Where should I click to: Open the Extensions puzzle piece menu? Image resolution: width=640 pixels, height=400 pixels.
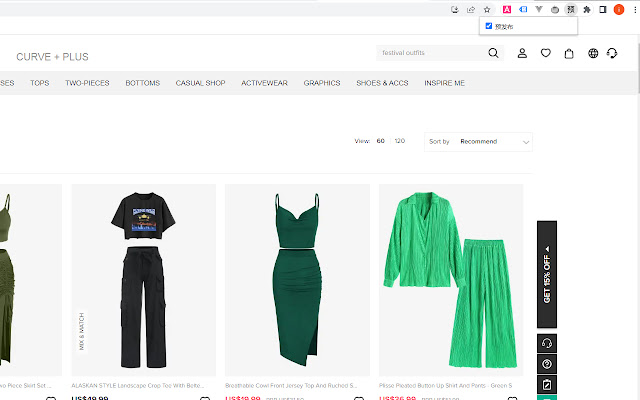coord(587,9)
